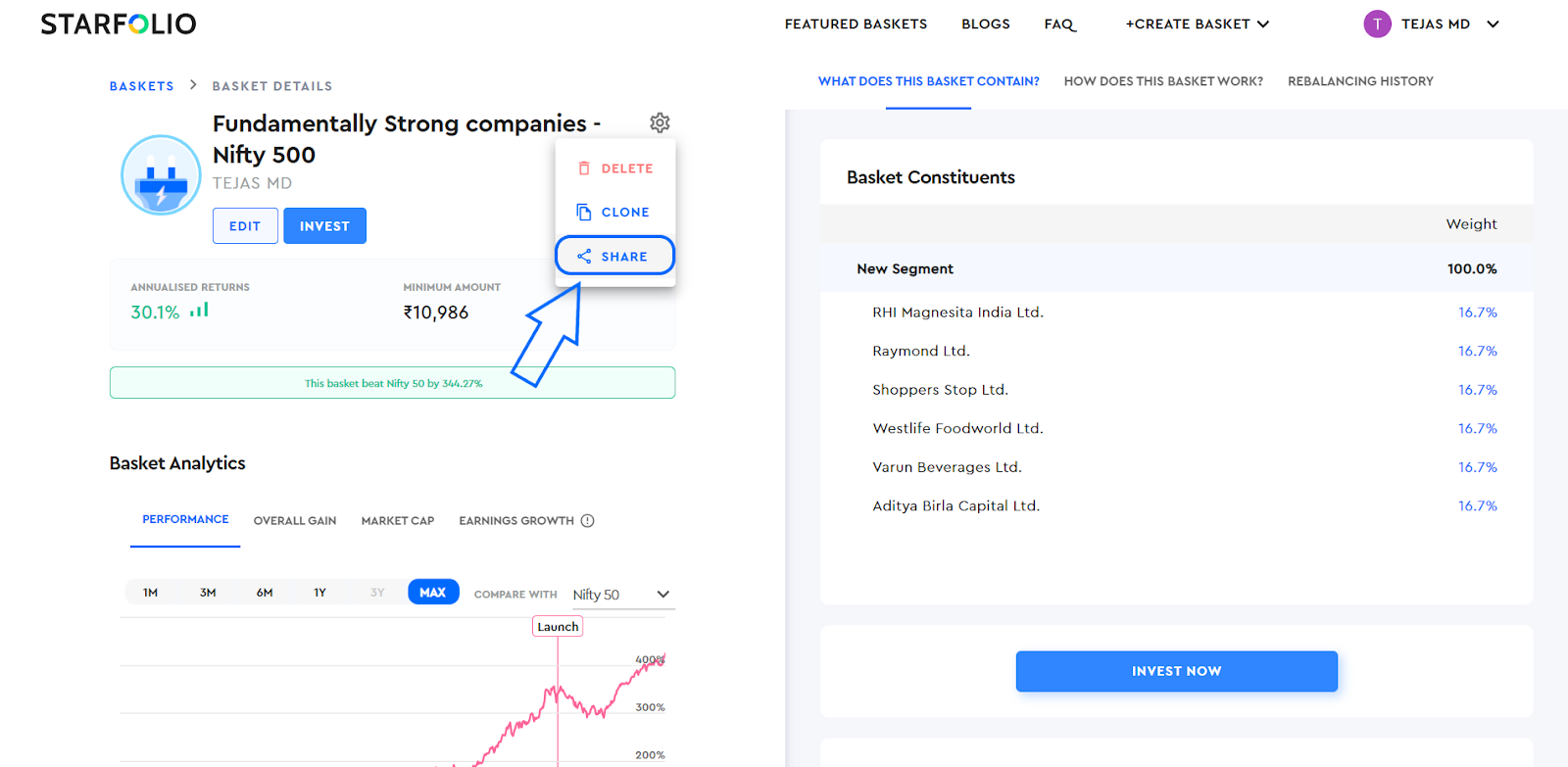Click Aditya Birla Capital Ltd. constituent

point(955,505)
